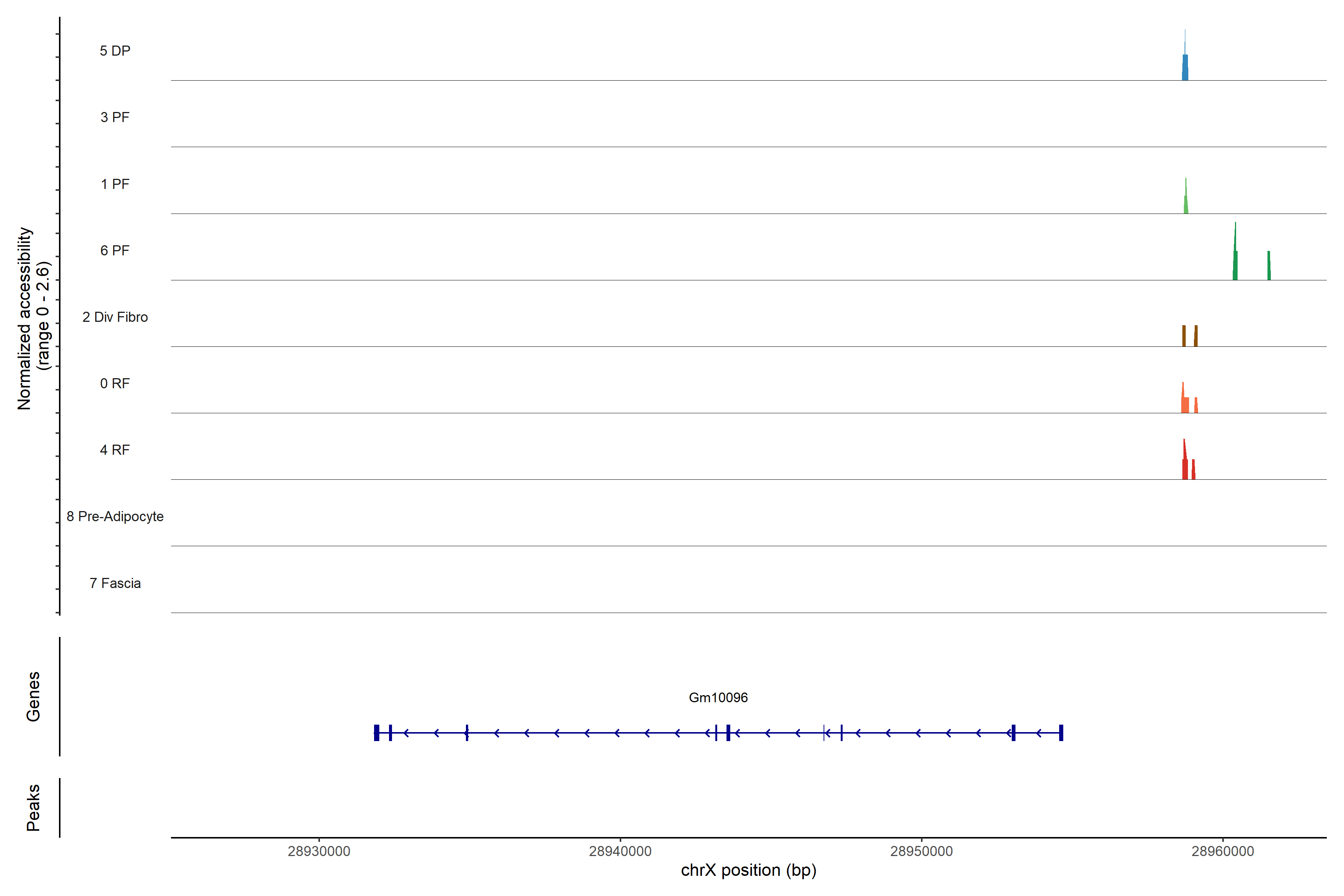This screenshot has width=1344, height=896.
Task: Click the Genes panel label
Action: [33, 696]
